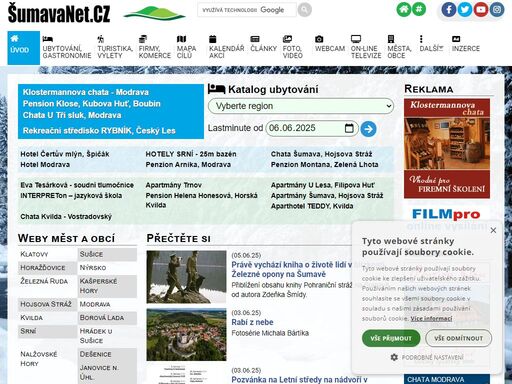Open Apartmány U Lesa, Filipova Huť
Screen dimensions: 512x384
pyautogui.click(x=323, y=185)
